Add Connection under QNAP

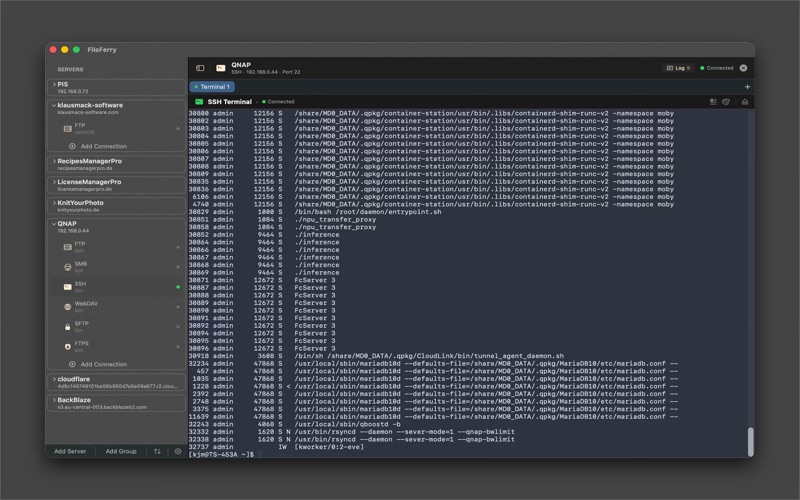[x=97, y=364]
